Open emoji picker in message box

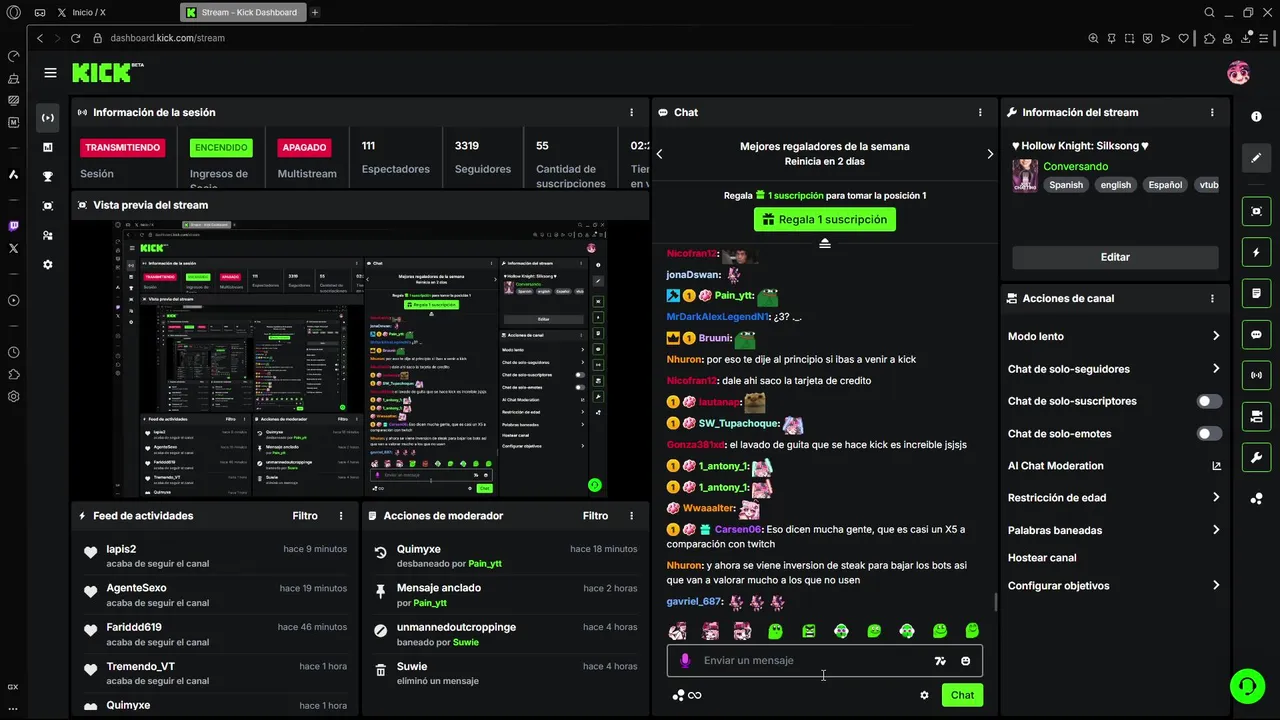point(966,661)
